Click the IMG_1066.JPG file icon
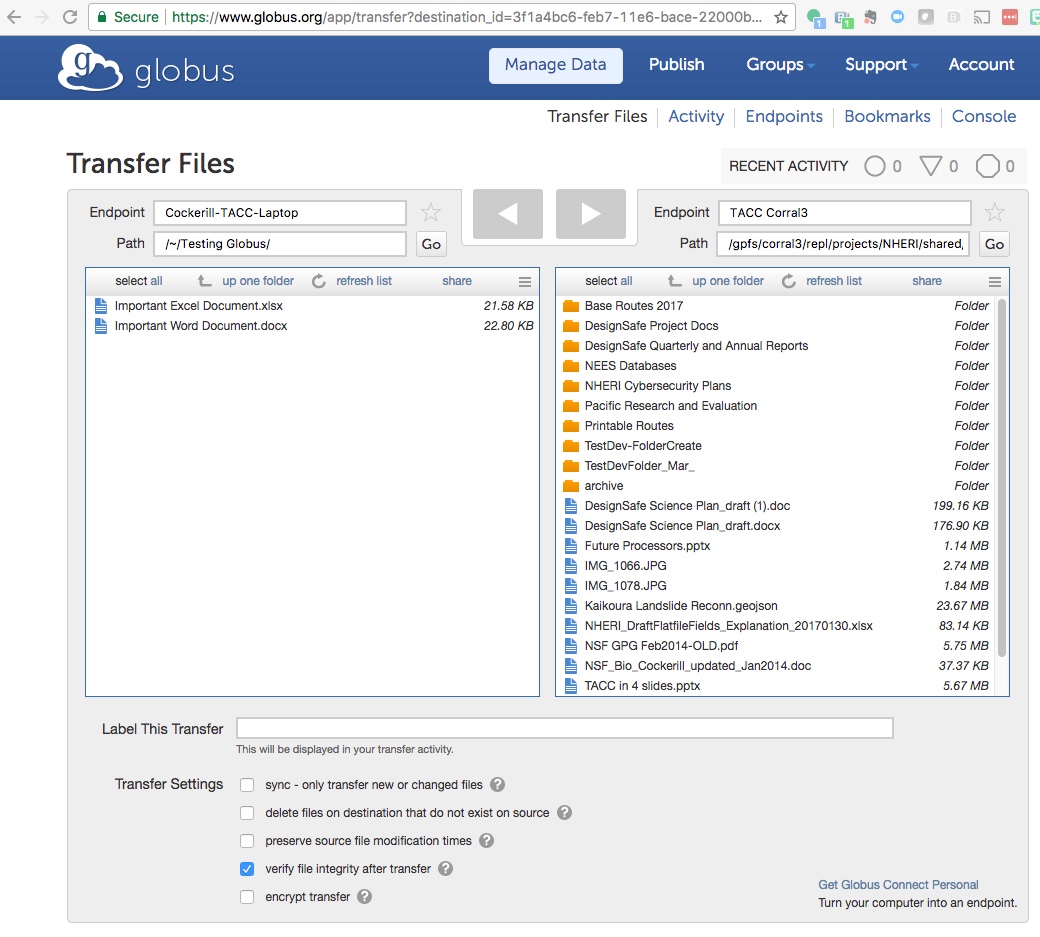The height and width of the screenshot is (937, 1040). tap(570, 566)
